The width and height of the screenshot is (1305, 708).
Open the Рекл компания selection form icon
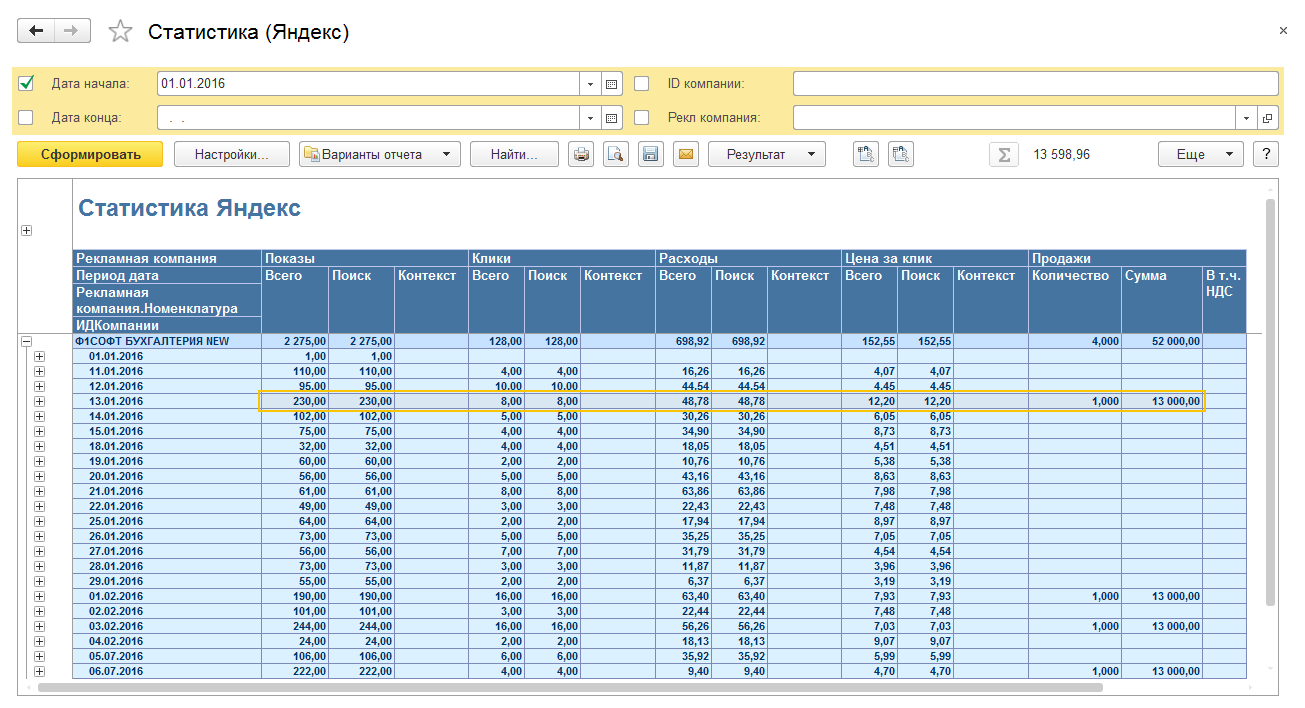1267,118
